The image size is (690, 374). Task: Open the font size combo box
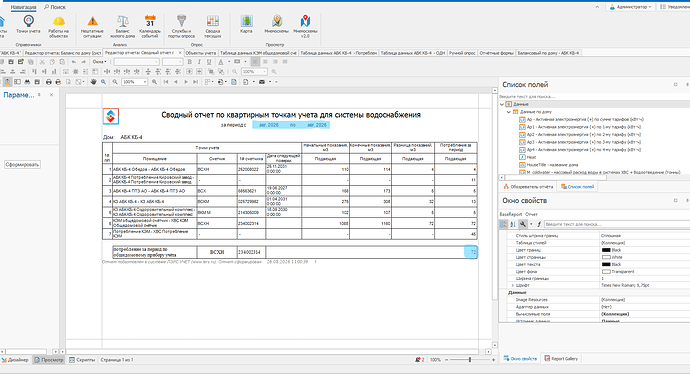click(172, 62)
